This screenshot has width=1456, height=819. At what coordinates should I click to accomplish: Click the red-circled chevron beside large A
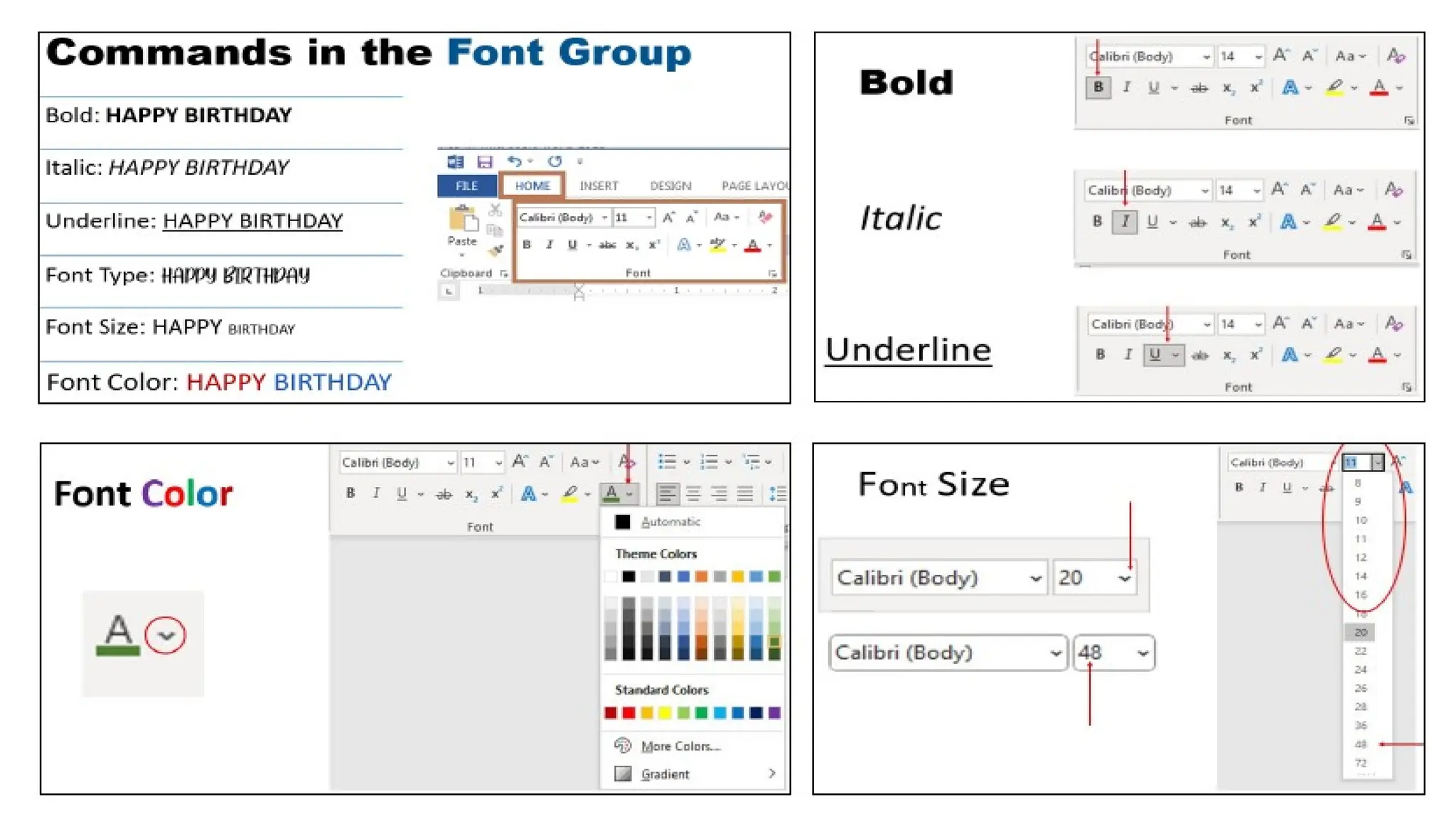166,635
